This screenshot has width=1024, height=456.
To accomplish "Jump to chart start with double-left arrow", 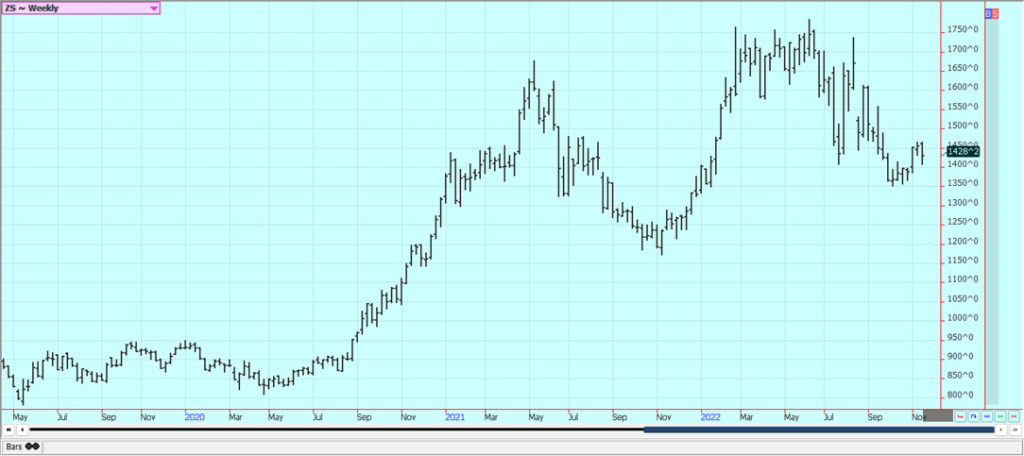I will pyautogui.click(x=8, y=430).
